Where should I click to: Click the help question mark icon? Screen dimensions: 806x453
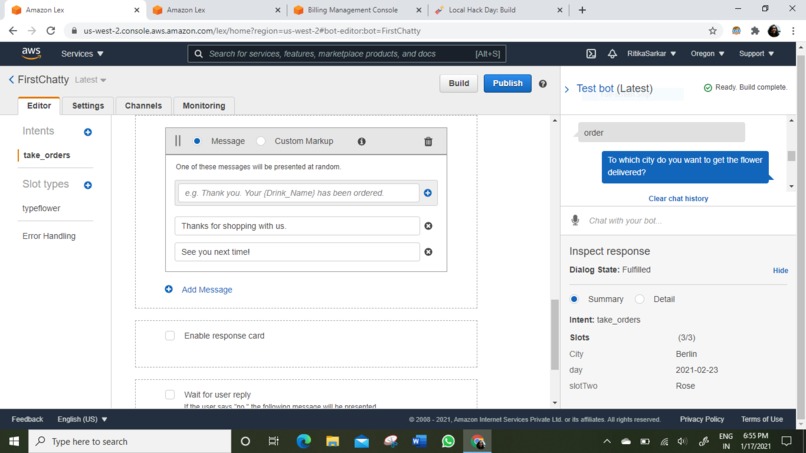(543, 83)
